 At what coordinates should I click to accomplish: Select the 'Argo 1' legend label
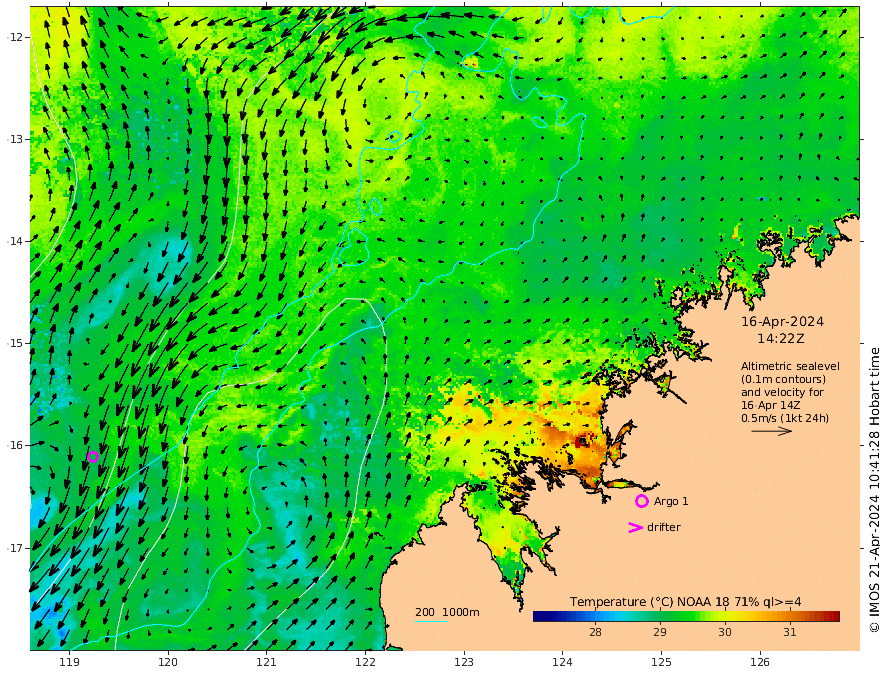pyautogui.click(x=671, y=501)
